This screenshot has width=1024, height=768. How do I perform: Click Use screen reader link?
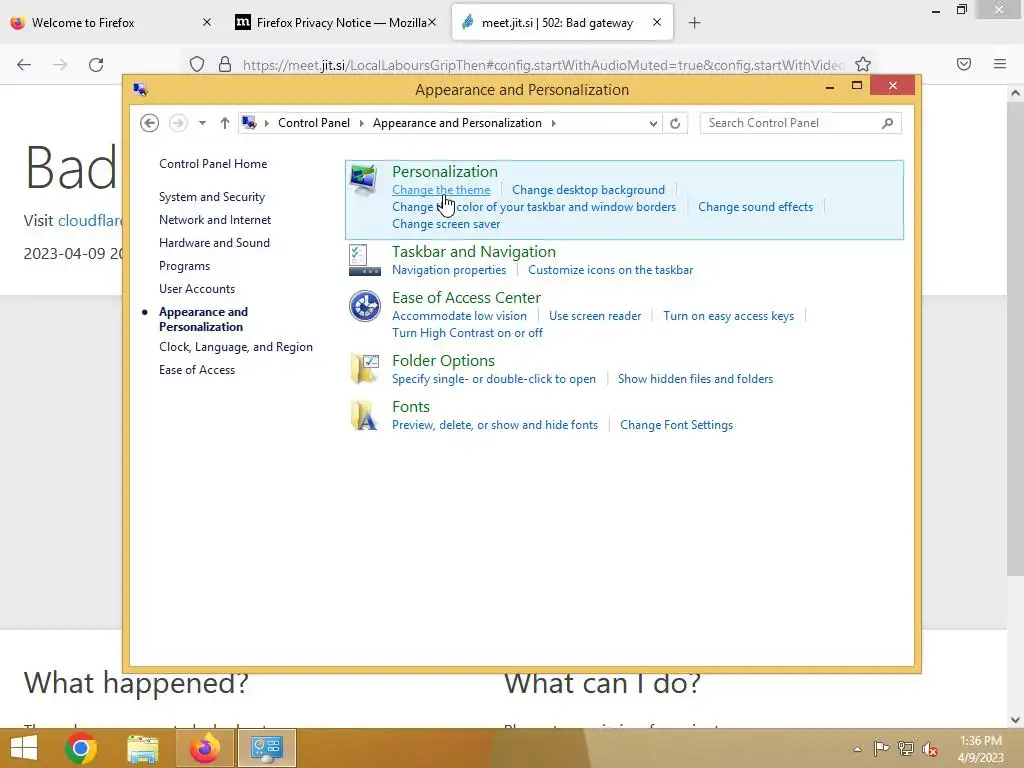pyautogui.click(x=595, y=315)
